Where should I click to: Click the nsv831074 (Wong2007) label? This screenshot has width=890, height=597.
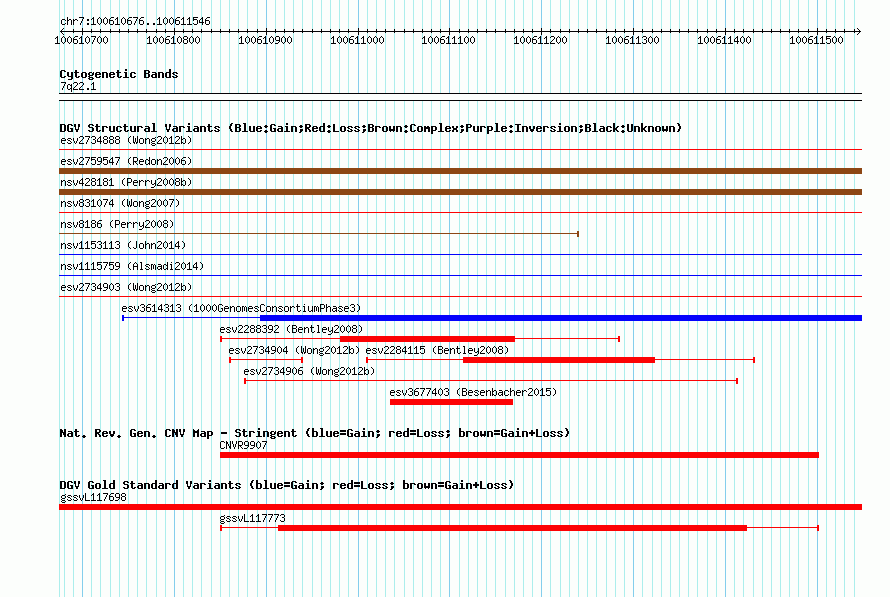tap(120, 203)
